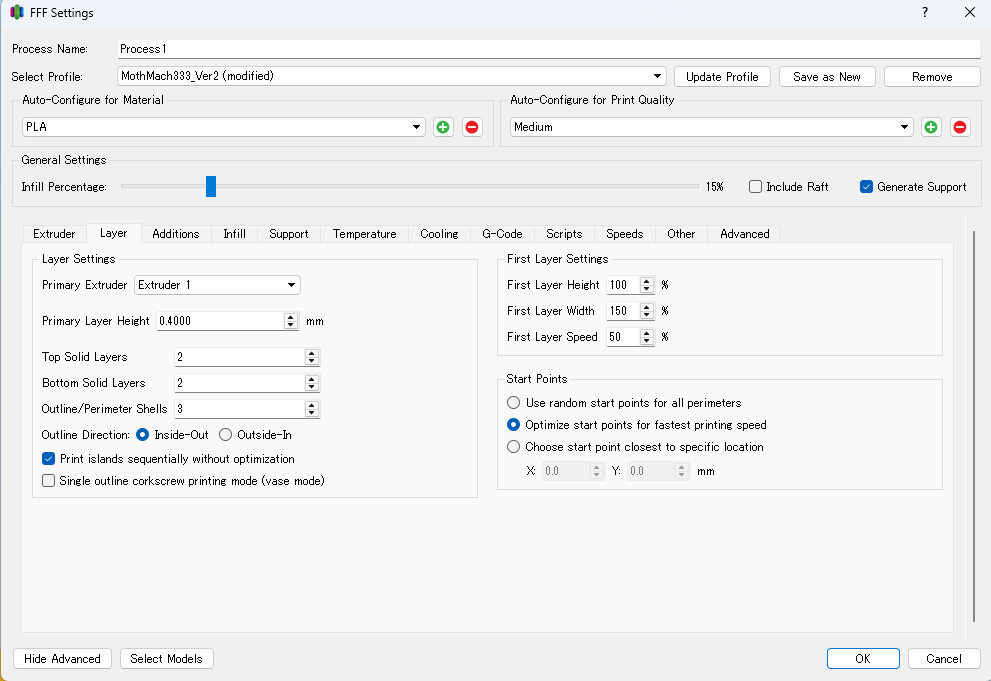Click the Update Profile button
This screenshot has width=991, height=681.
tap(722, 76)
